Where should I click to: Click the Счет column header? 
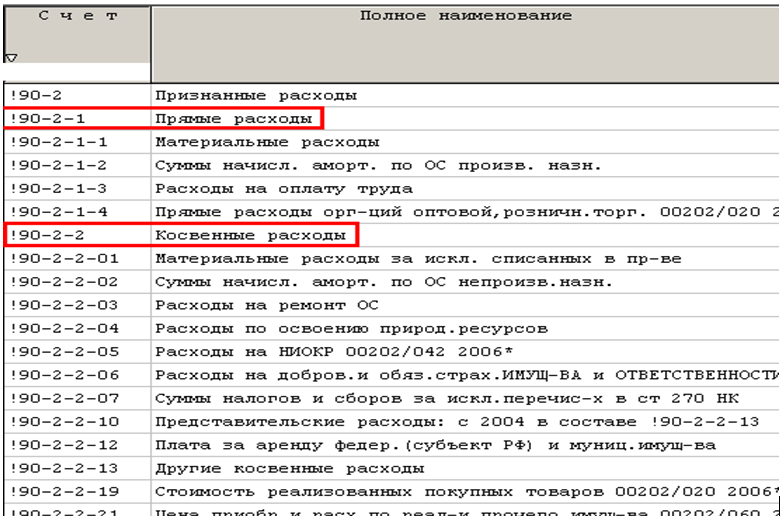tap(76, 18)
